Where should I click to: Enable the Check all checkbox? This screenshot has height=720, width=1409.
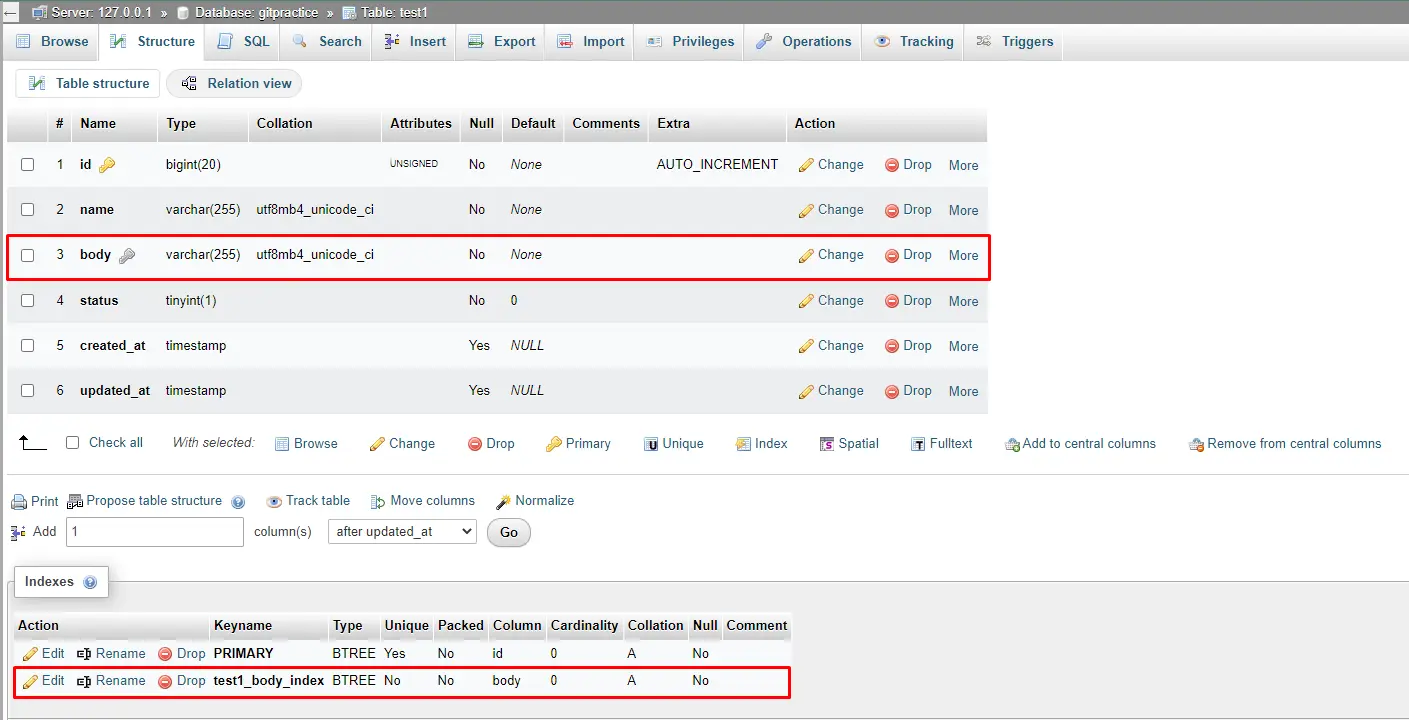72,442
